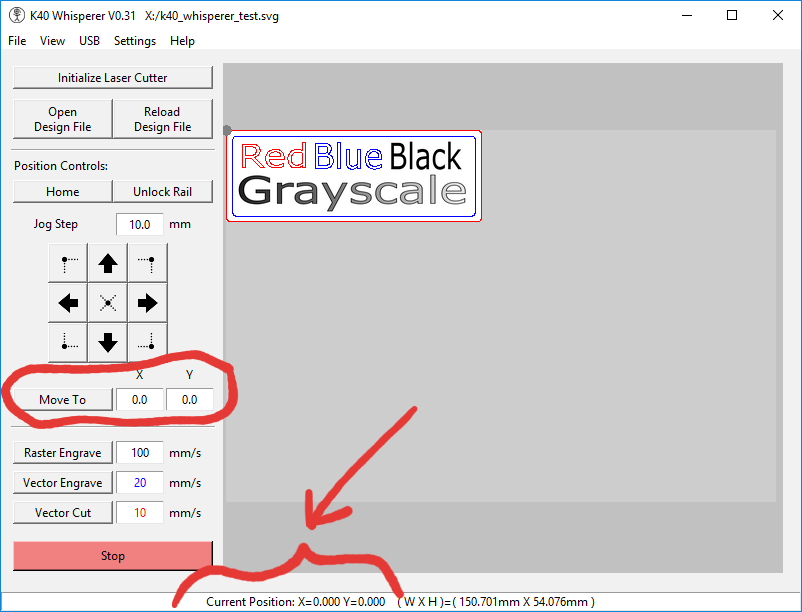Focus the Move To X field
This screenshot has height=612, width=802.
140,399
